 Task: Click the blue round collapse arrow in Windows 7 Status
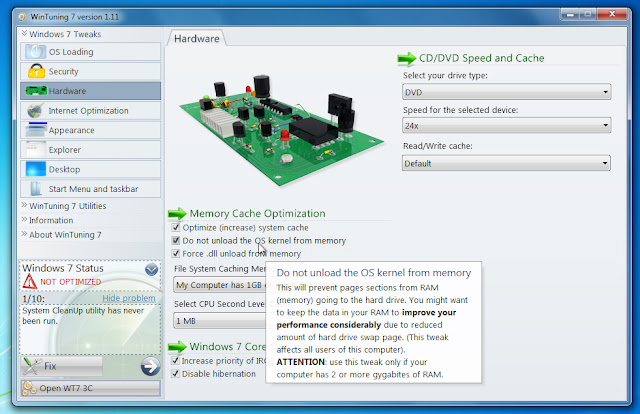point(151,269)
